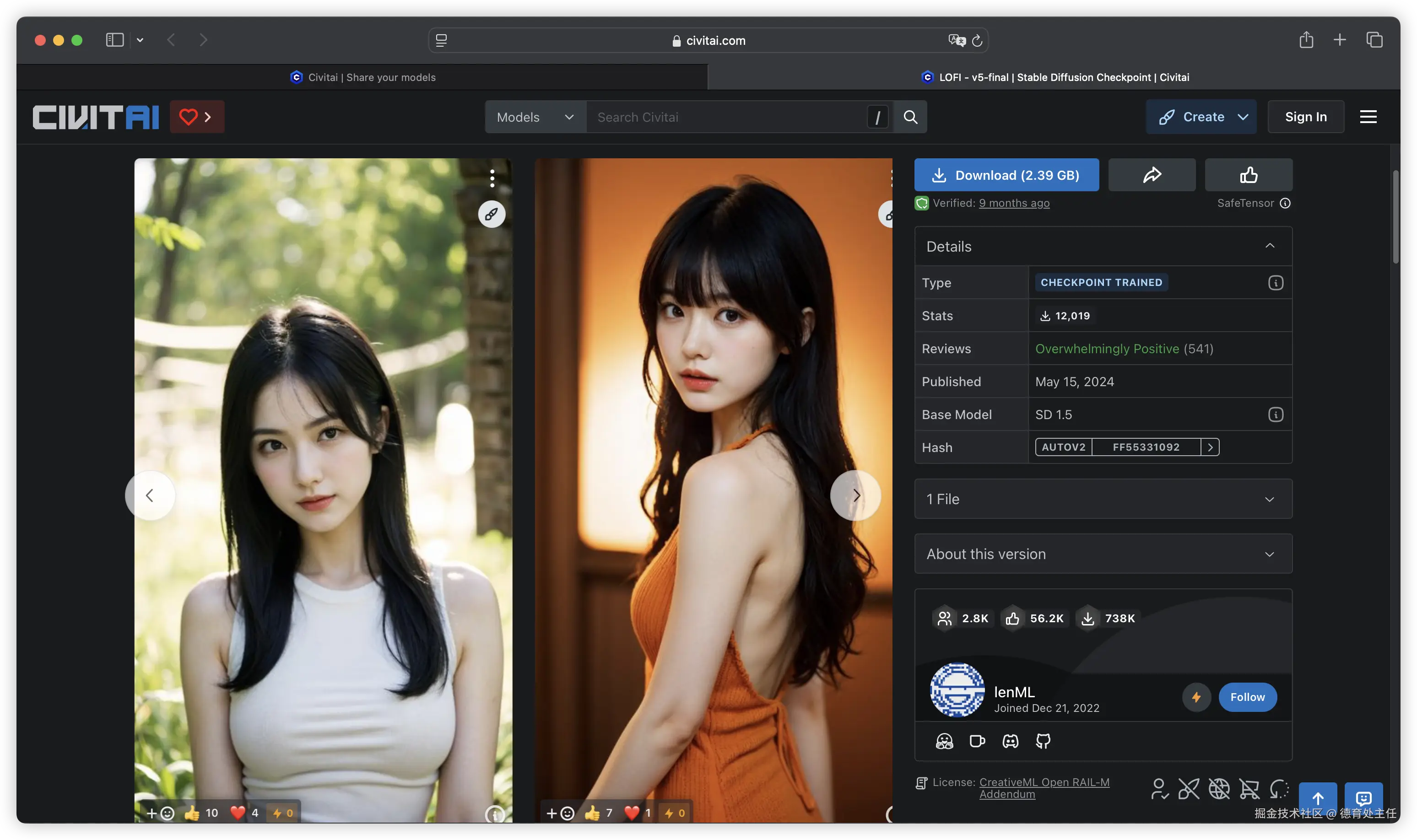Viewport: 1417px width, 840px height.
Task: Toggle thumbs-up reaction on first image
Action: pyautogui.click(x=193, y=813)
